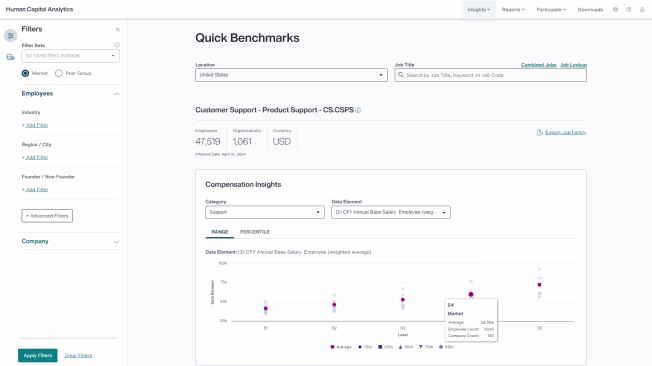Click the Apply Filters button
Viewport: 652px width, 366px height.
click(38, 356)
